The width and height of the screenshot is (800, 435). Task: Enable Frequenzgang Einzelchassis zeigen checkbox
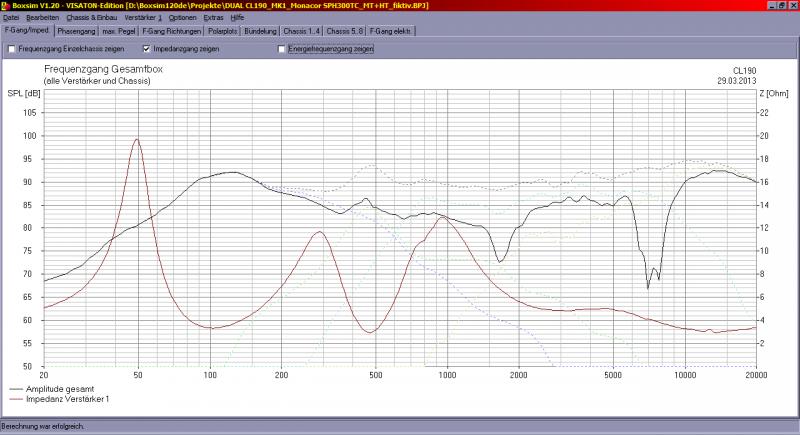tap(12, 48)
